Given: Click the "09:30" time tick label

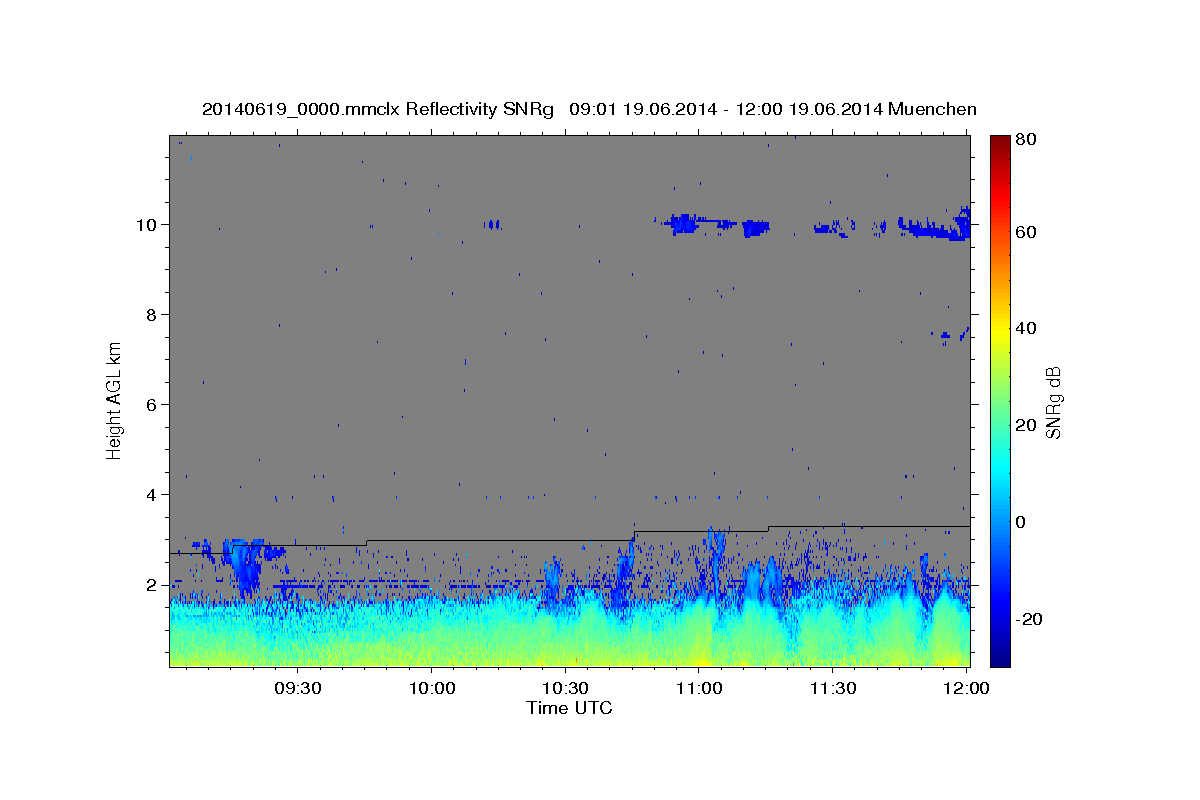Looking at the screenshot, I should (298, 689).
